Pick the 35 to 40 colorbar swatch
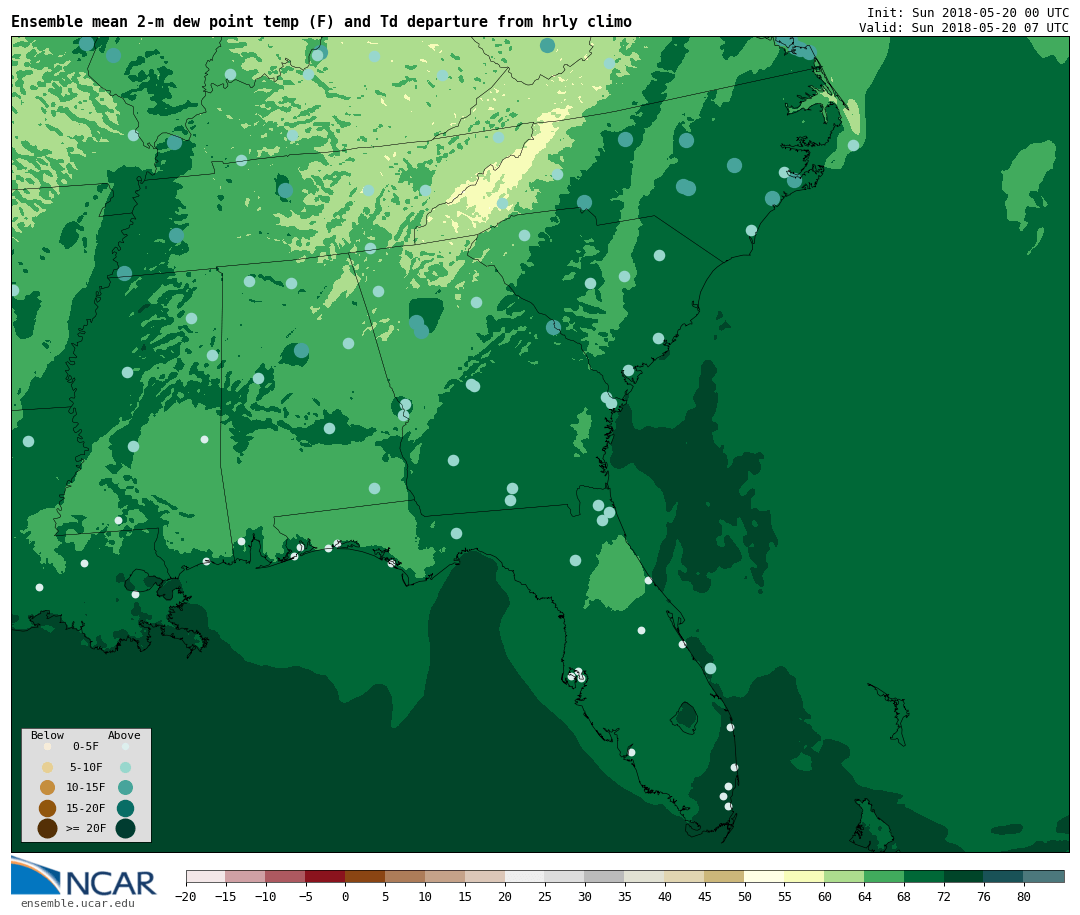Screen dimensions: 1080x915 point(645,876)
